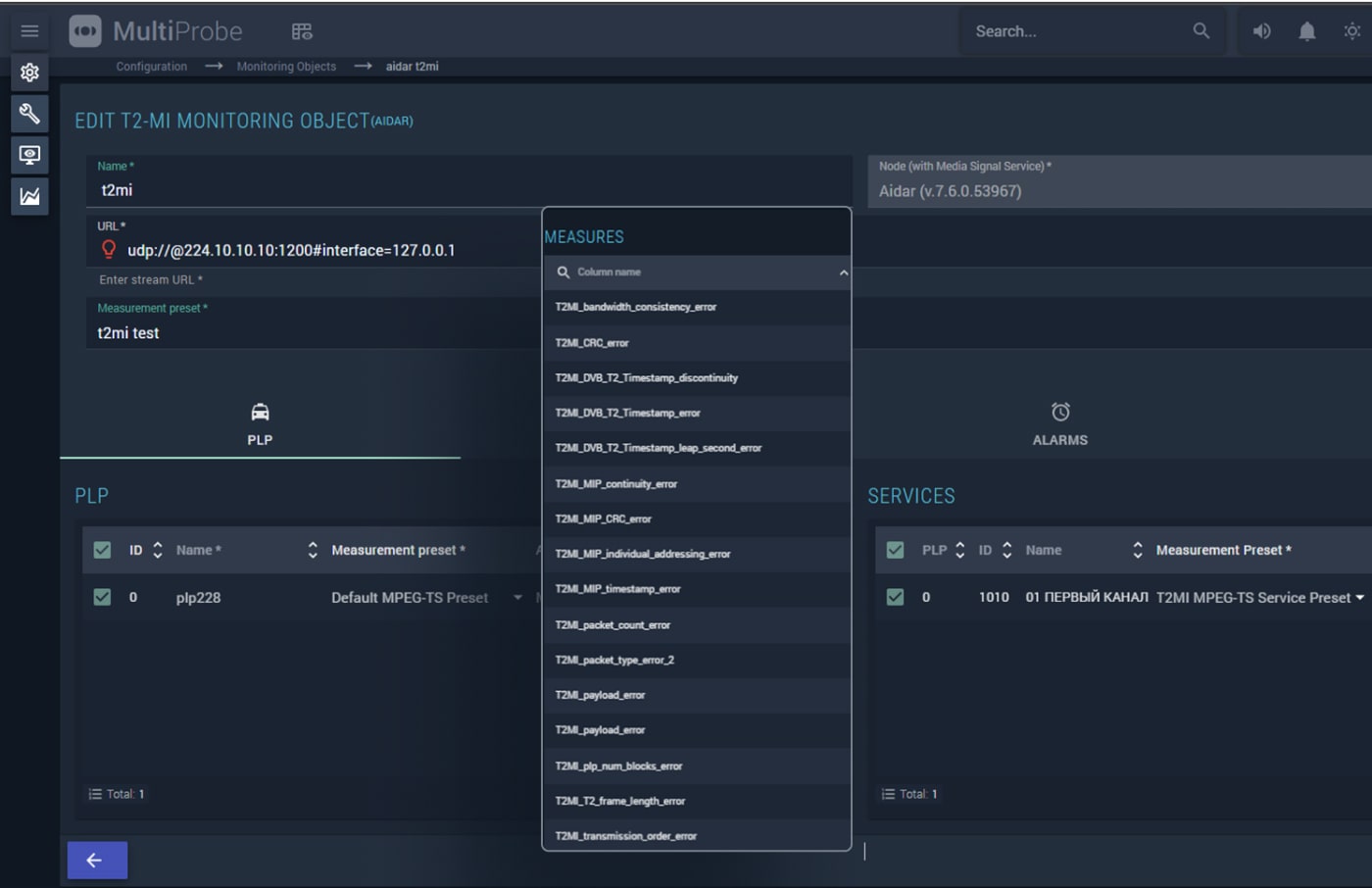The width and height of the screenshot is (1372, 888).
Task: Click the list icon beside PLP Total
Action: [x=95, y=794]
